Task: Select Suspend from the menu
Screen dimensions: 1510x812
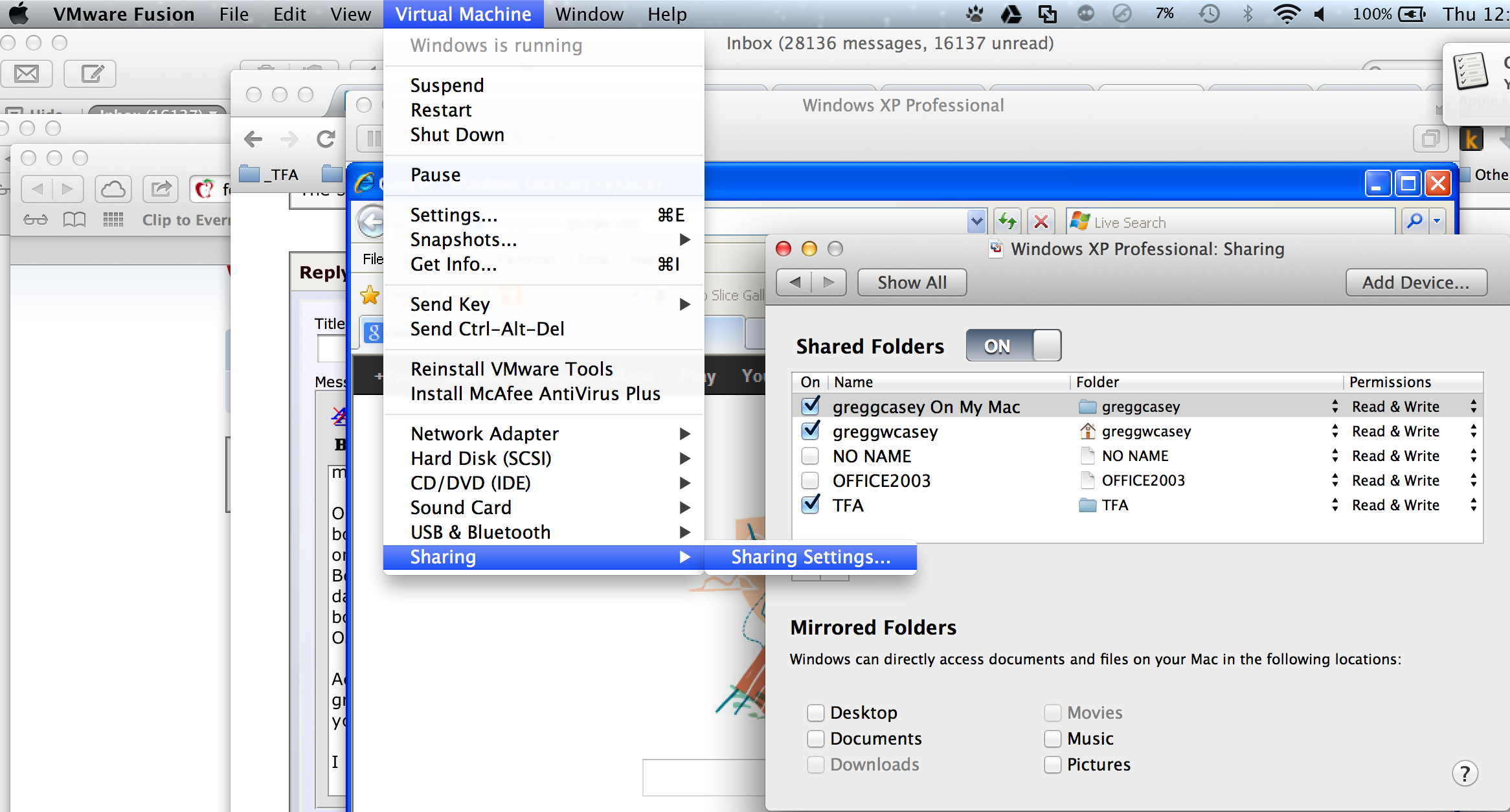Action: (x=544, y=85)
